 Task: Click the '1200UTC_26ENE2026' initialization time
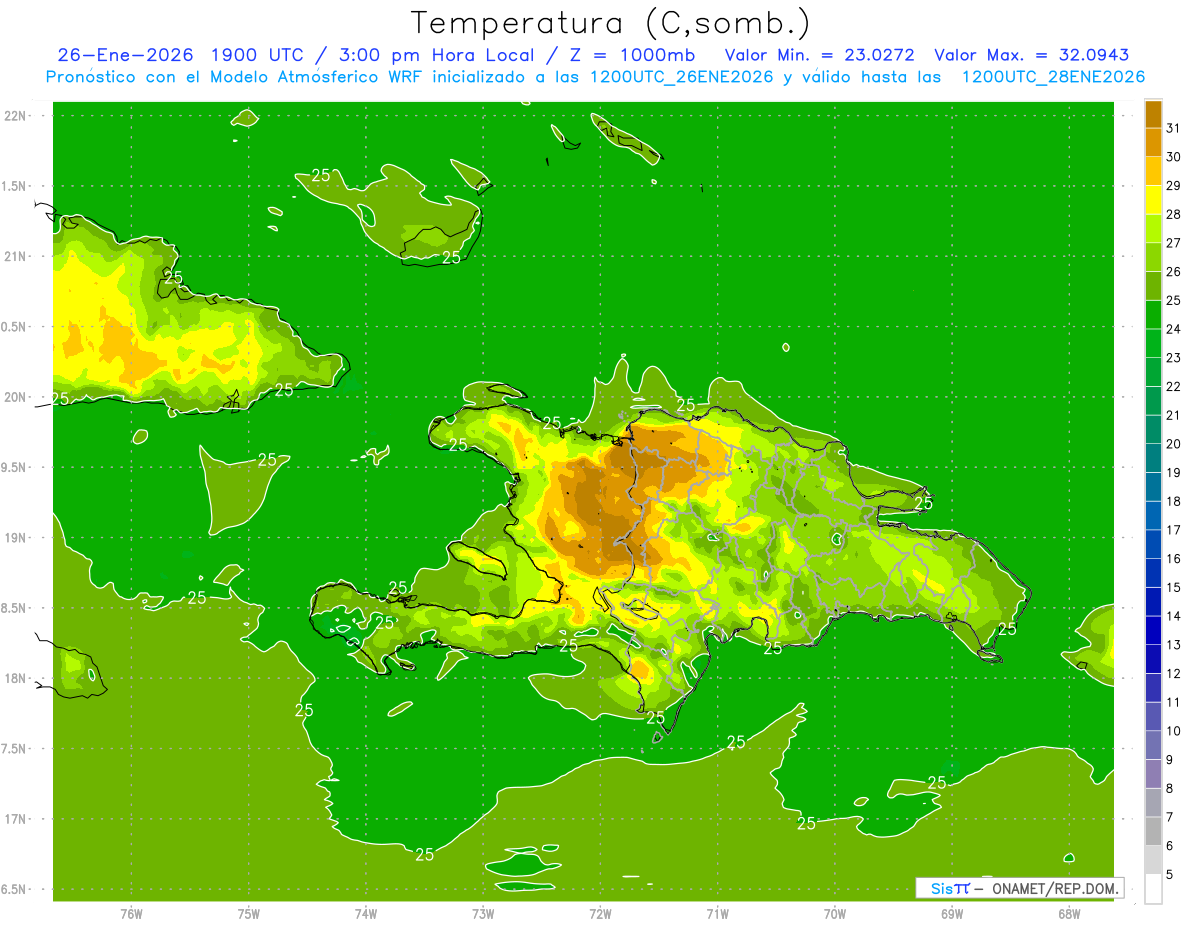pyautogui.click(x=681, y=77)
